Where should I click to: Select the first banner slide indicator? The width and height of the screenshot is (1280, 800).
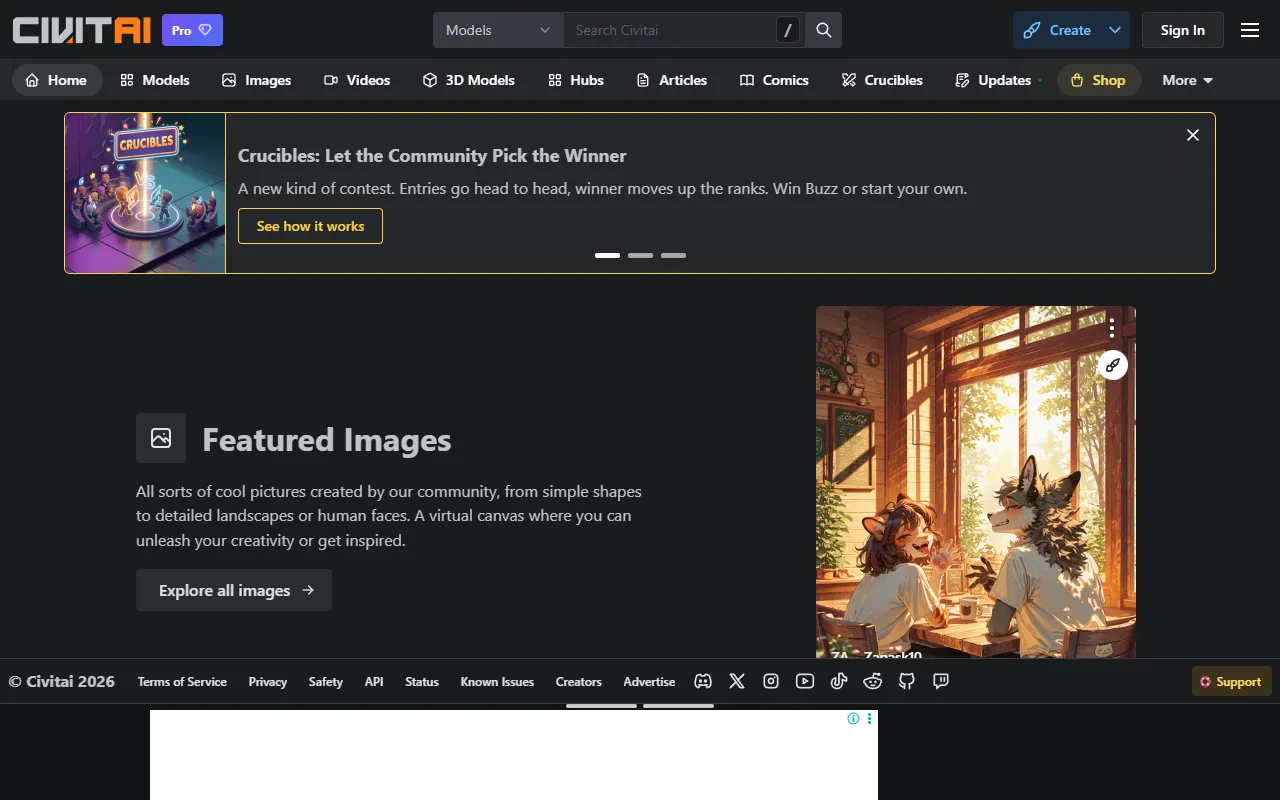click(x=607, y=255)
